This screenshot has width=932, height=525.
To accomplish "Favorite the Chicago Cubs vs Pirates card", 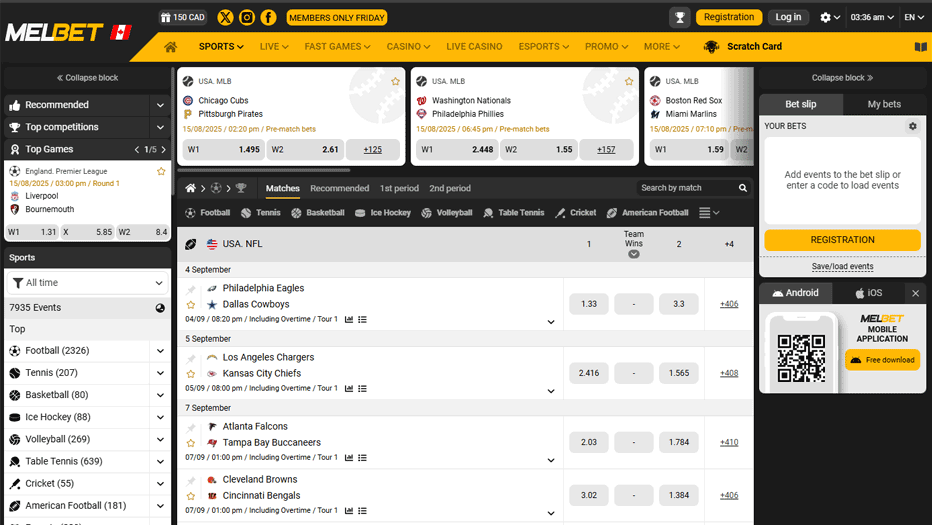I will coord(395,81).
